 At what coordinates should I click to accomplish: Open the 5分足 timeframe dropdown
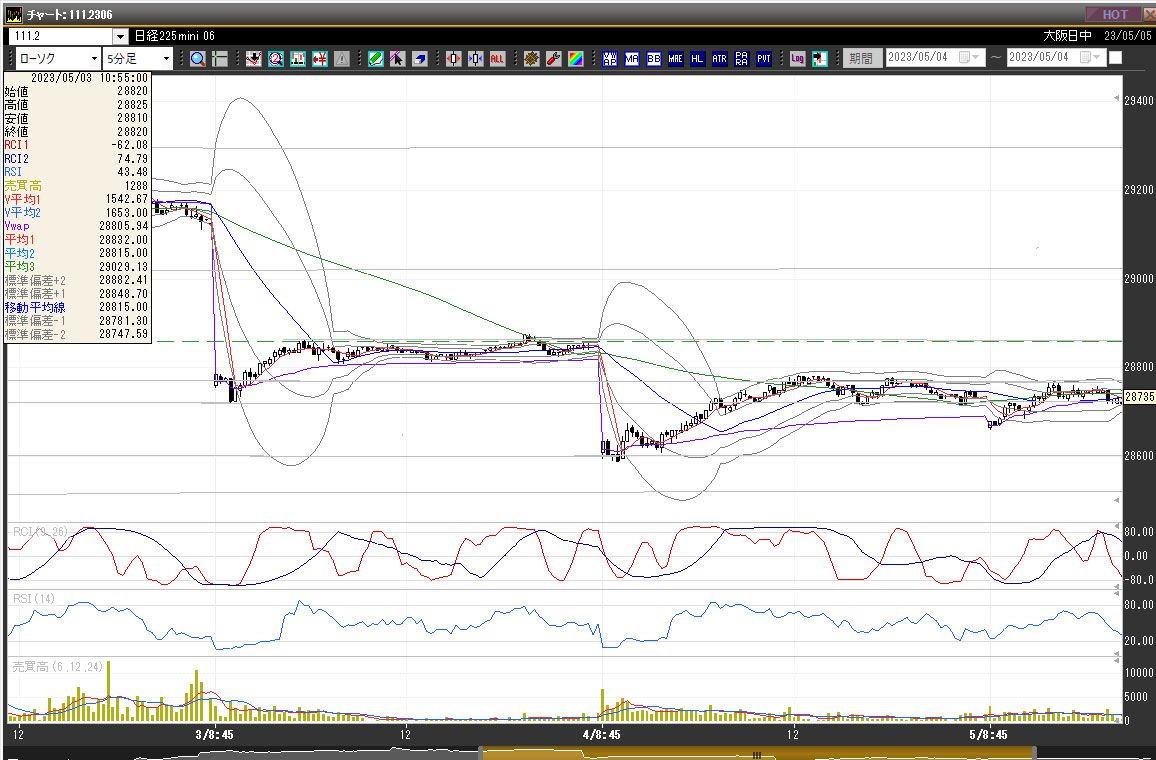(x=167, y=58)
